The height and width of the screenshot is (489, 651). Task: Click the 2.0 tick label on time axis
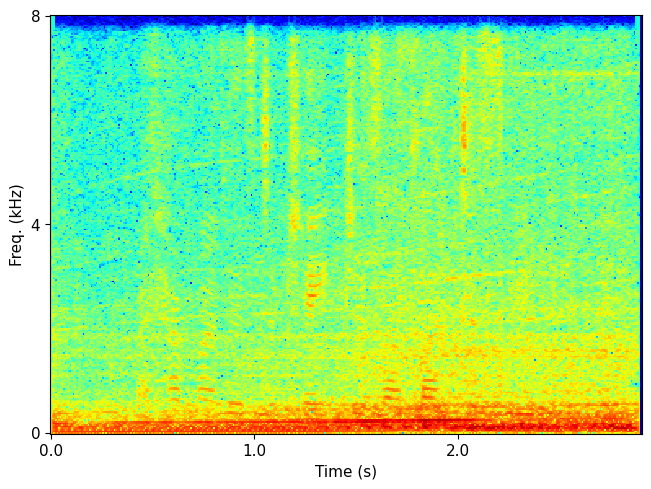(458, 450)
